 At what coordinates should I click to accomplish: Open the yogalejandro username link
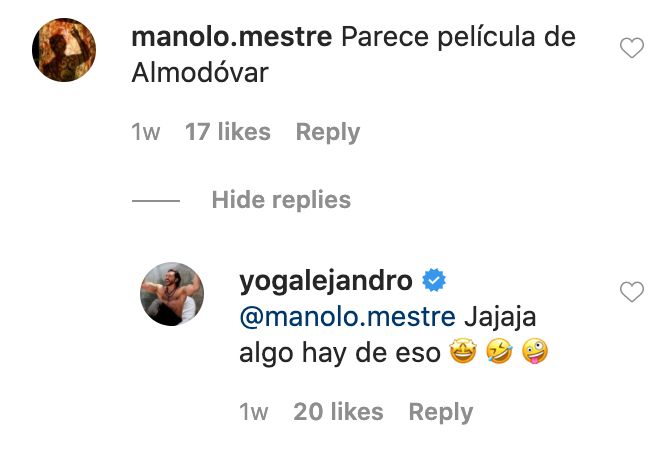click(326, 281)
